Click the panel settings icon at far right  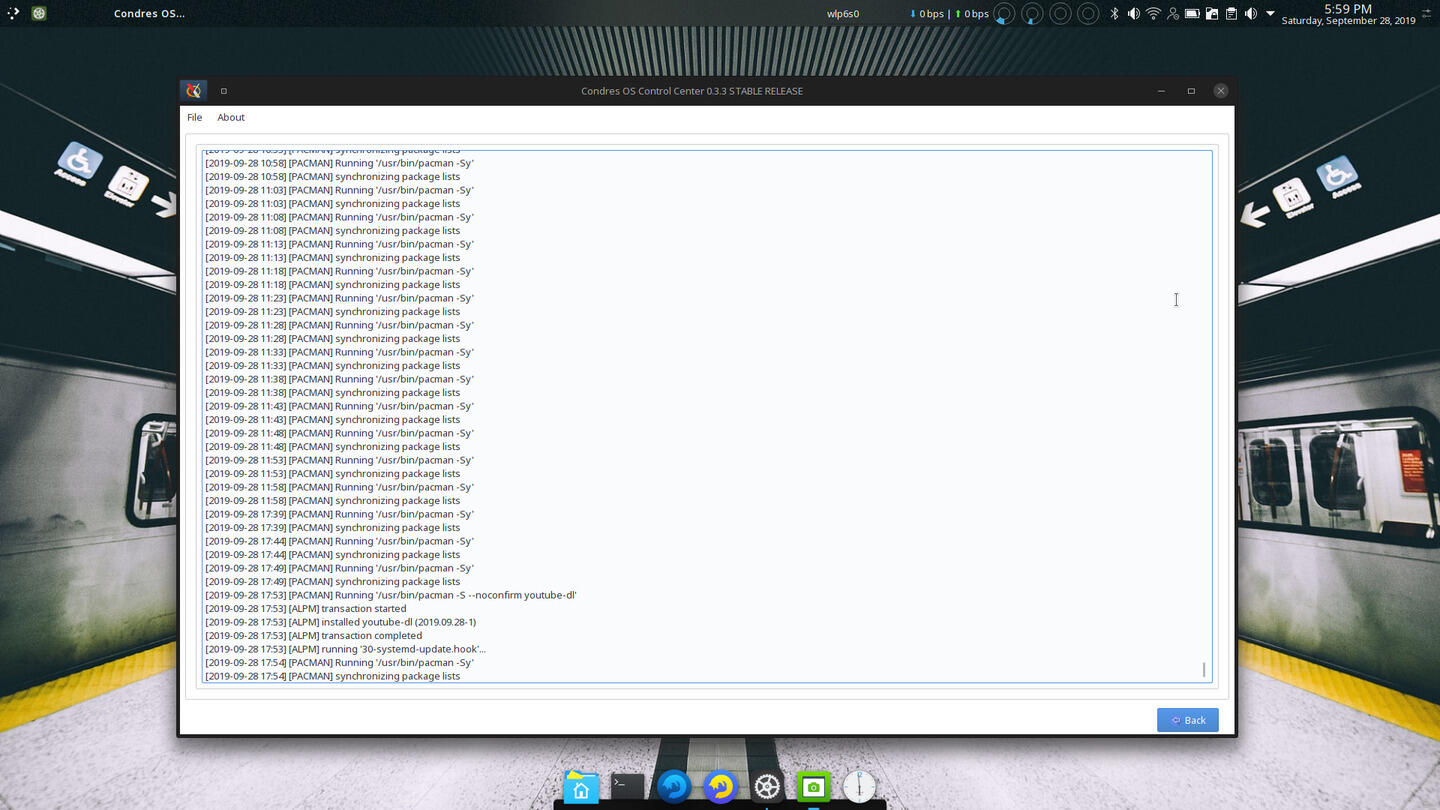coord(1428,14)
